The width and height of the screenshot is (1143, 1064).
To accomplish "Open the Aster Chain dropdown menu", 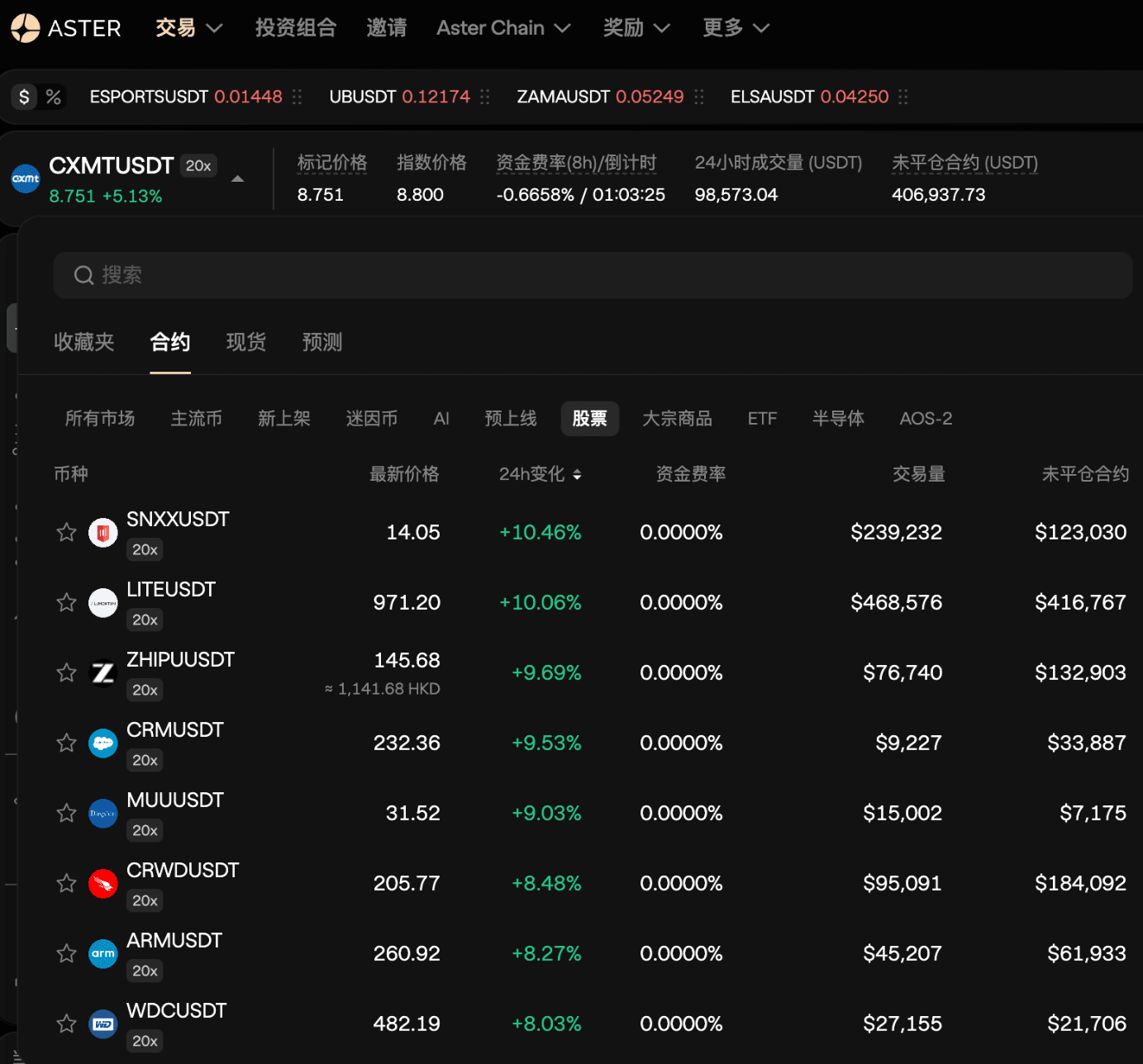I will point(503,28).
